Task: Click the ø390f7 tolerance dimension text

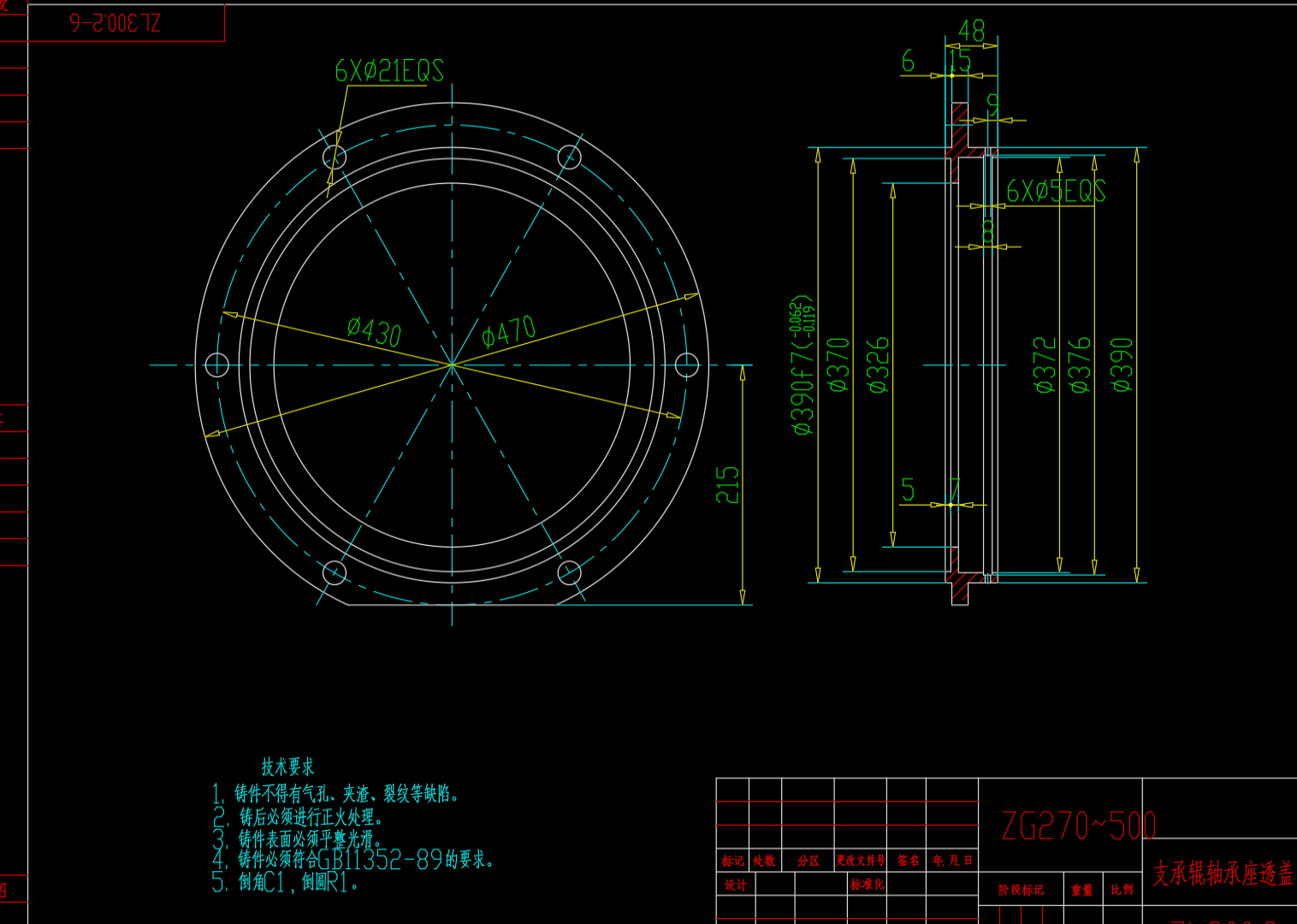Action: 802,366
